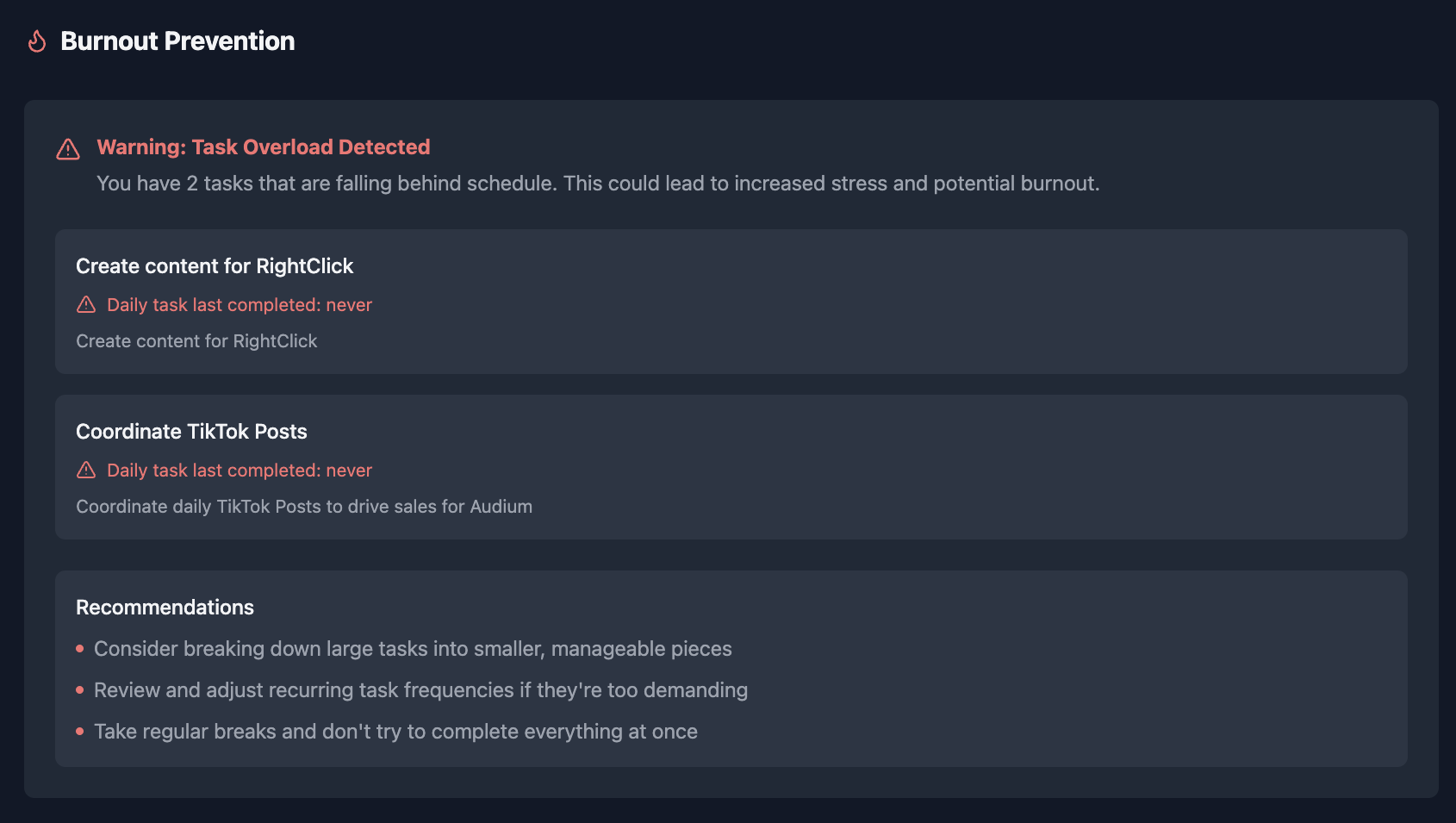Click the Warning: Task Overload Detected title
This screenshot has height=823, width=1456.
click(263, 147)
